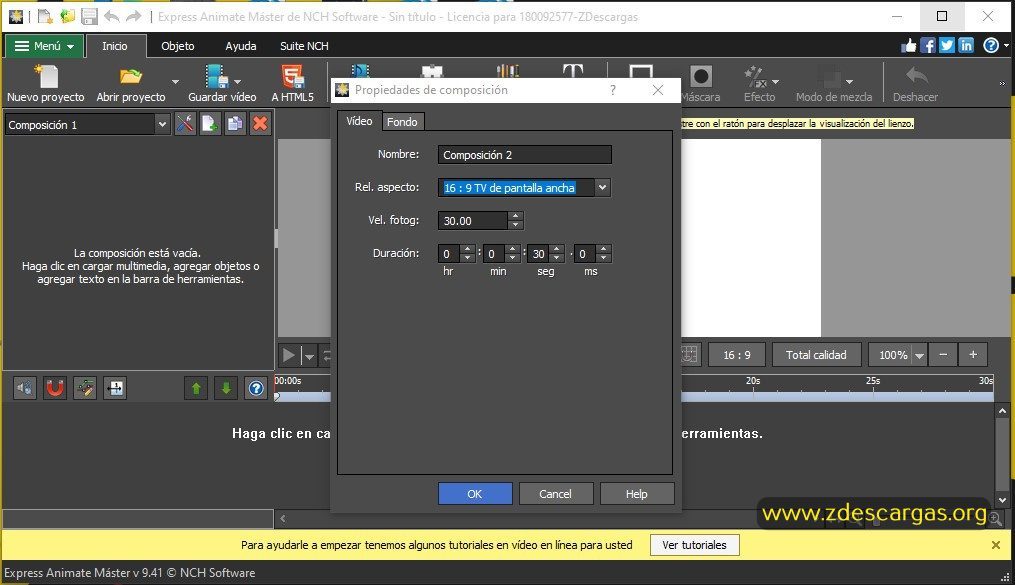
Task: Expand the Guardar vídeo dropdown arrow
Action: pos(237,82)
